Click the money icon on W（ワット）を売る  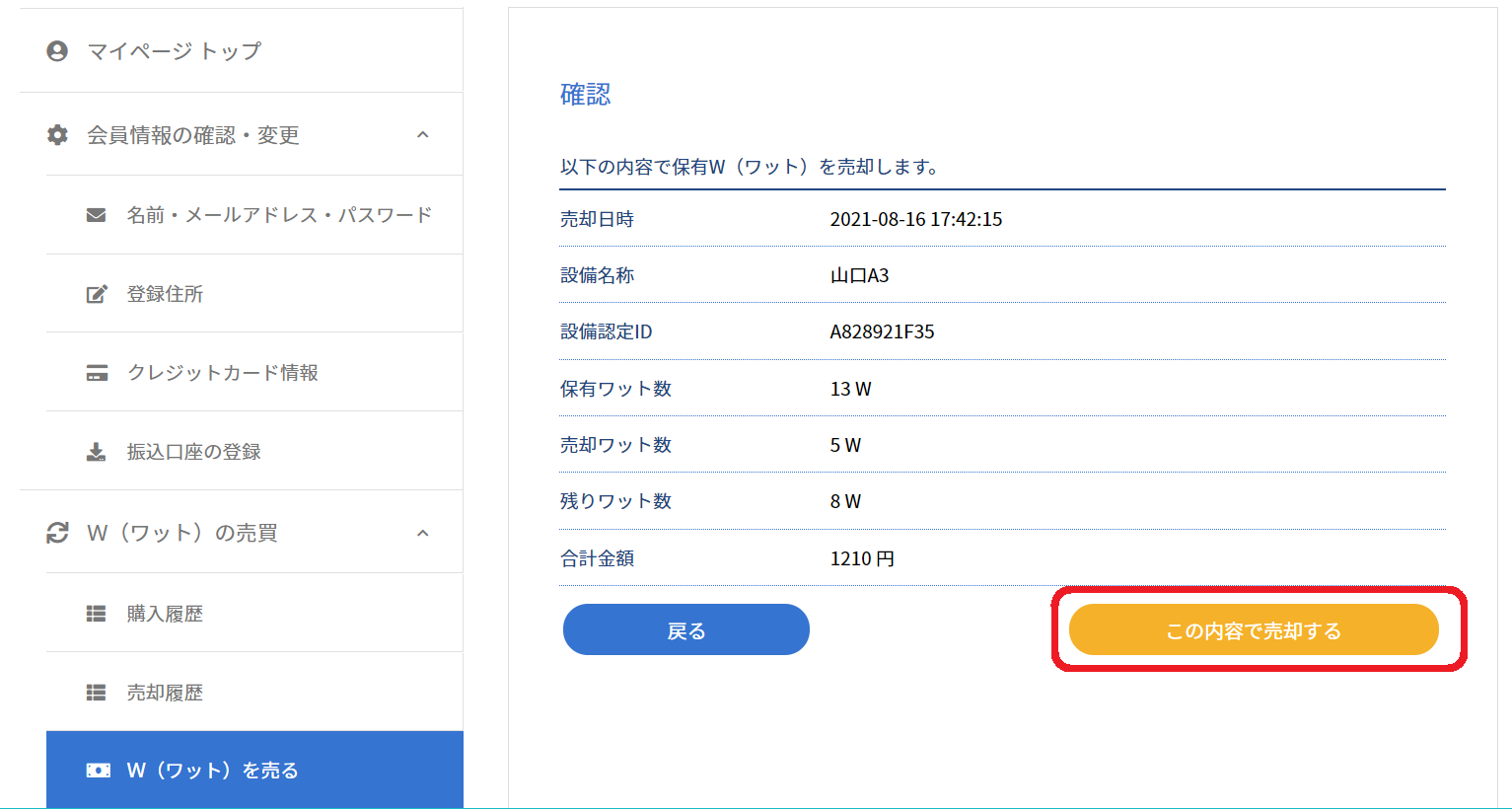[x=98, y=771]
